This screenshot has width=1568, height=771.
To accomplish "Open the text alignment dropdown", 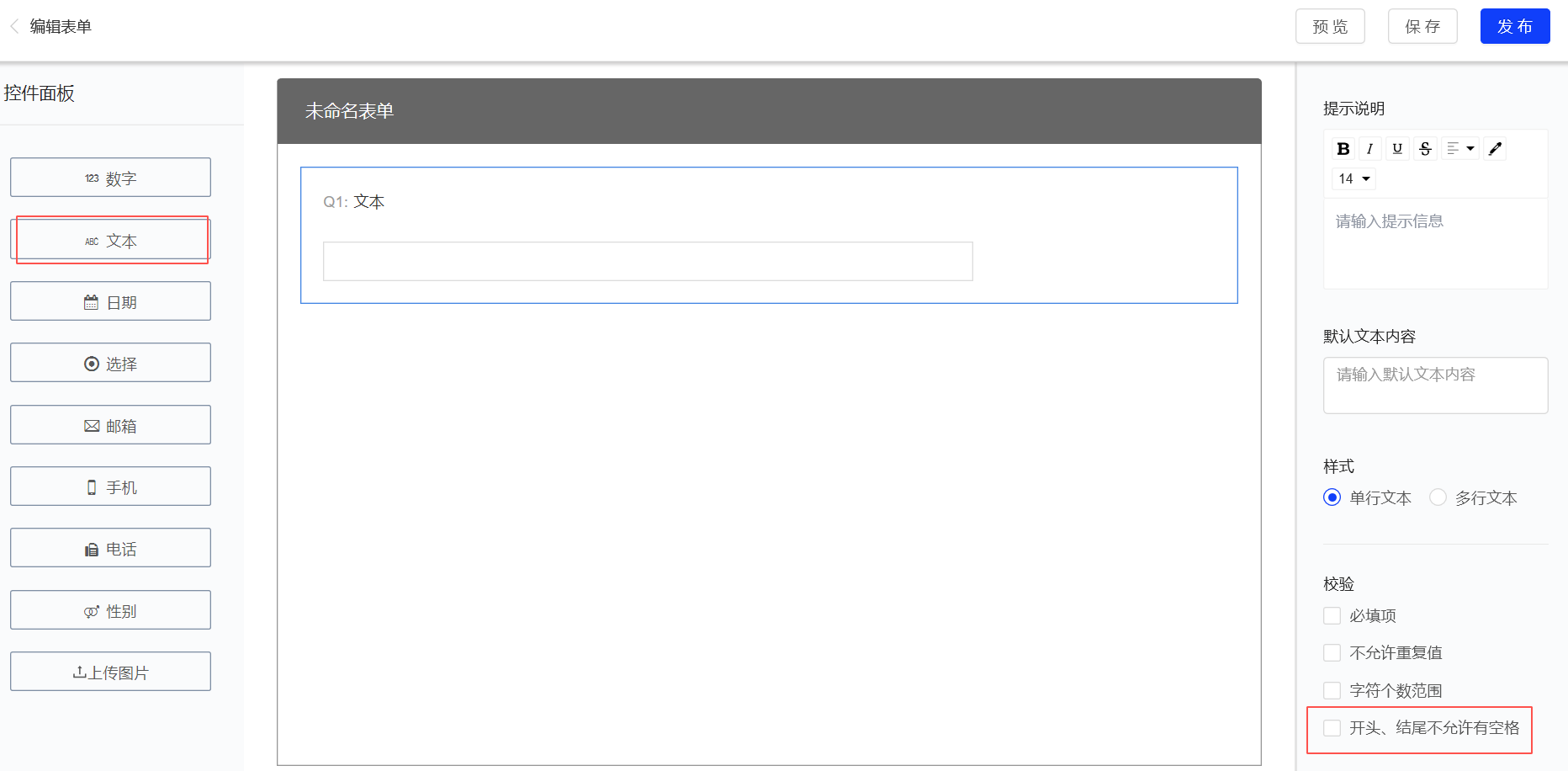I will pyautogui.click(x=1460, y=149).
